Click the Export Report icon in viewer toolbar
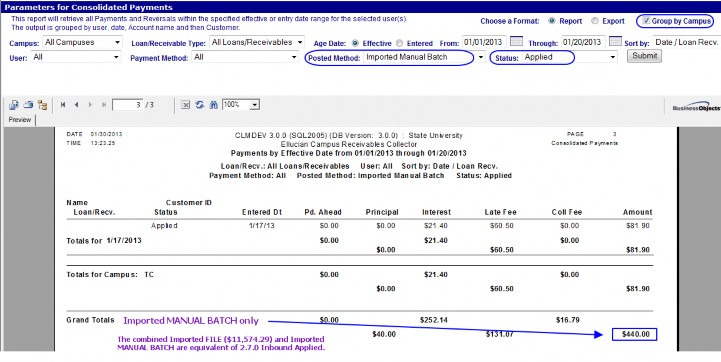This screenshot has width=721, height=362. (x=13, y=105)
